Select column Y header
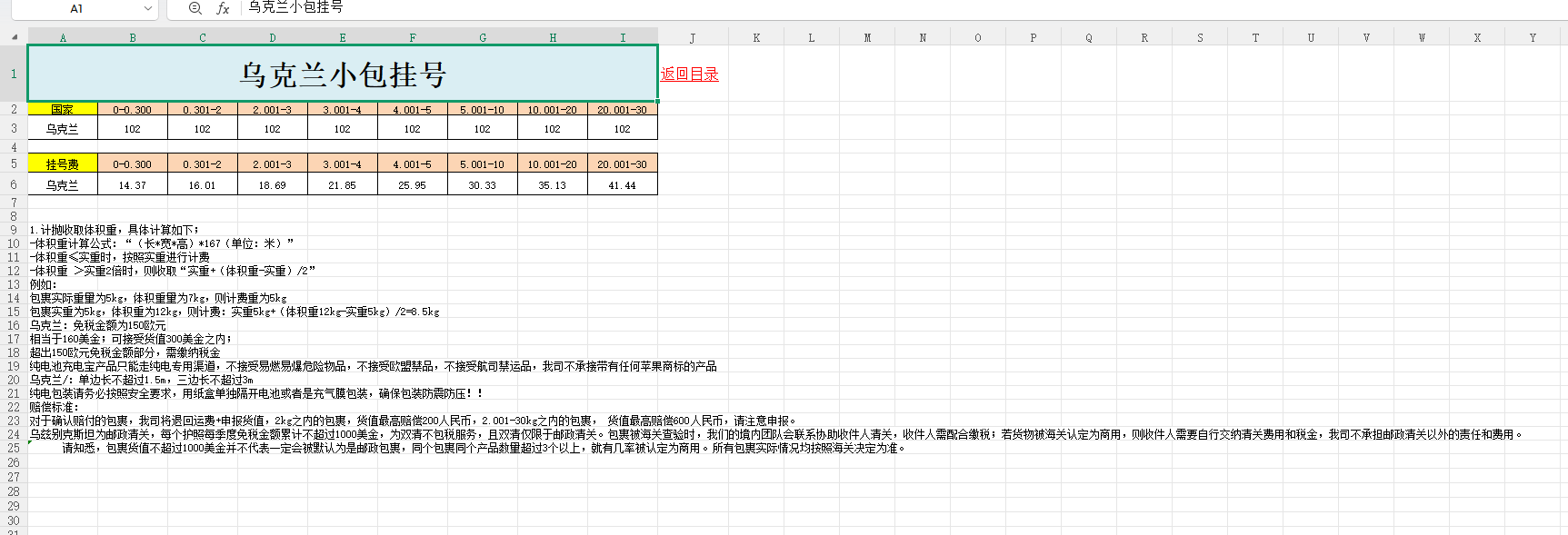This screenshot has width=1568, height=535. (x=1533, y=37)
